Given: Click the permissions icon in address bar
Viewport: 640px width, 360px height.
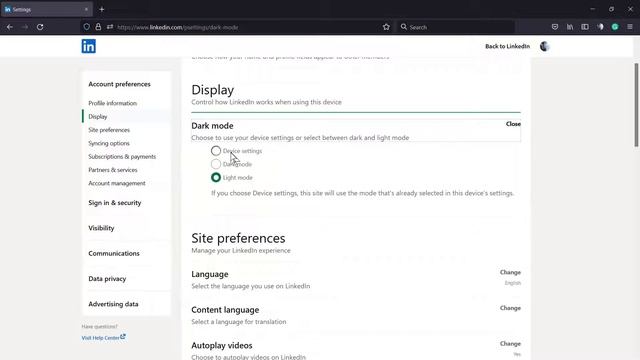Looking at the screenshot, I should [x=110, y=27].
